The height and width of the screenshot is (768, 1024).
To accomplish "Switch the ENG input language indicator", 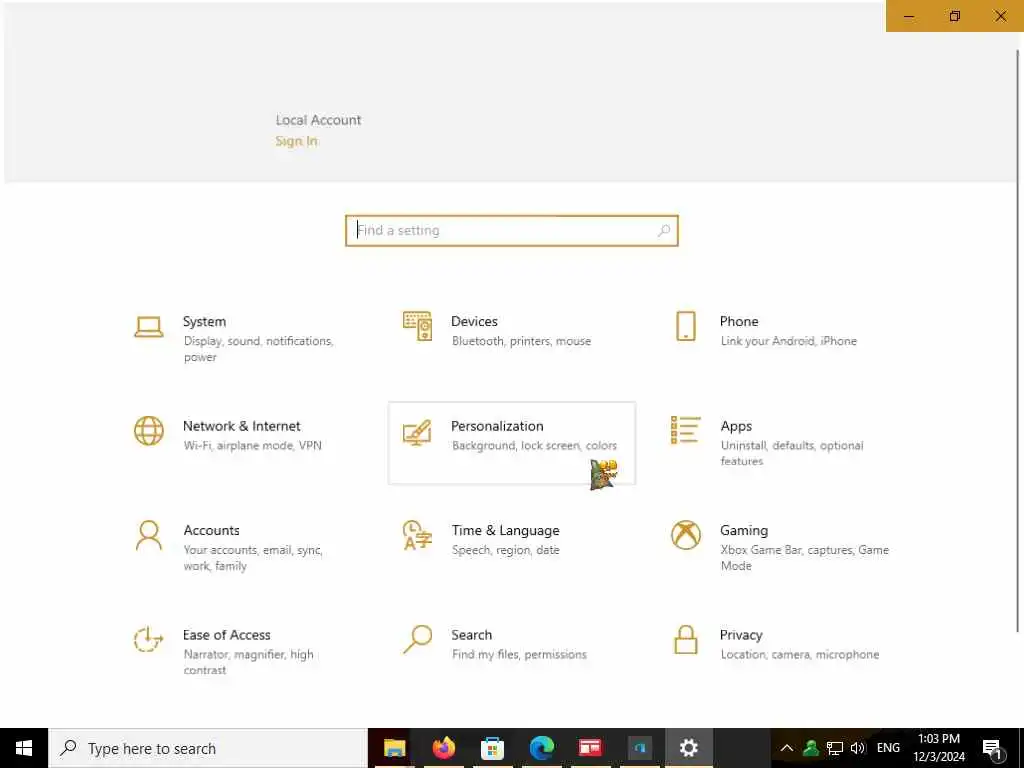I will (x=888, y=748).
